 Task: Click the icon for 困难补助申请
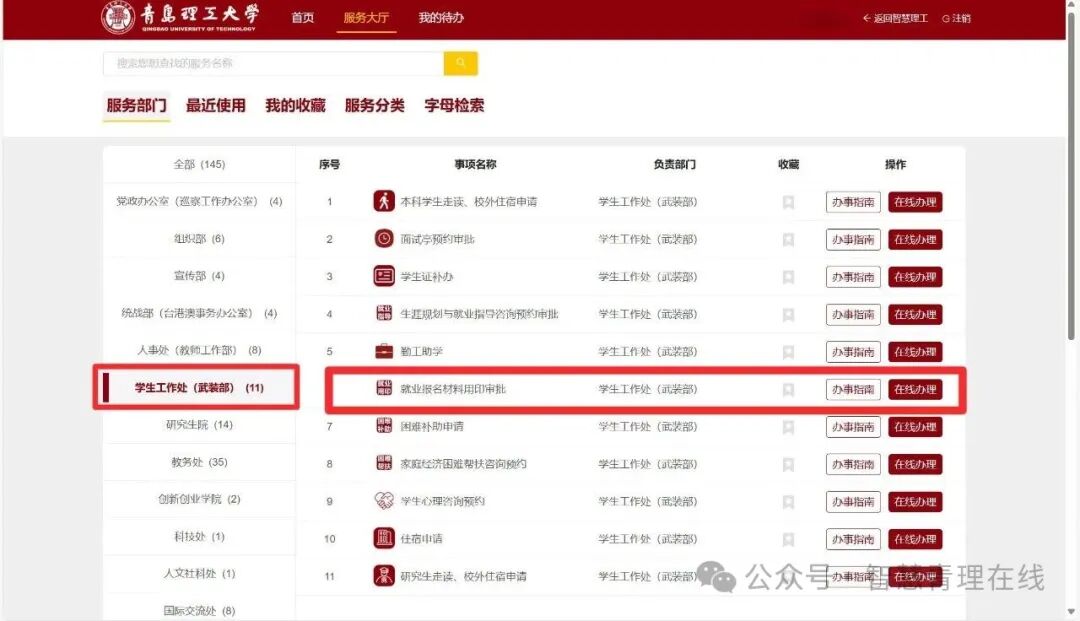tap(384, 426)
